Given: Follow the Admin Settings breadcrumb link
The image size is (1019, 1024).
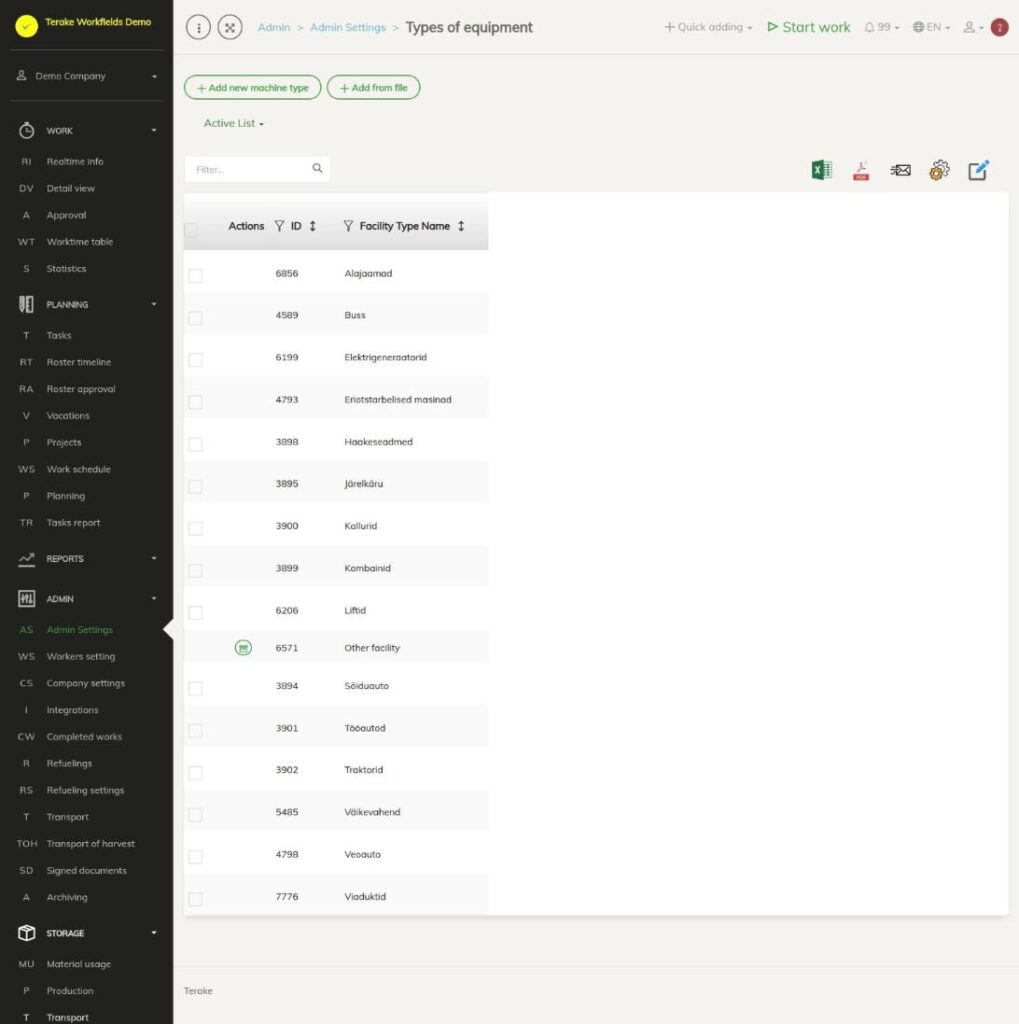Looking at the screenshot, I should (x=348, y=27).
